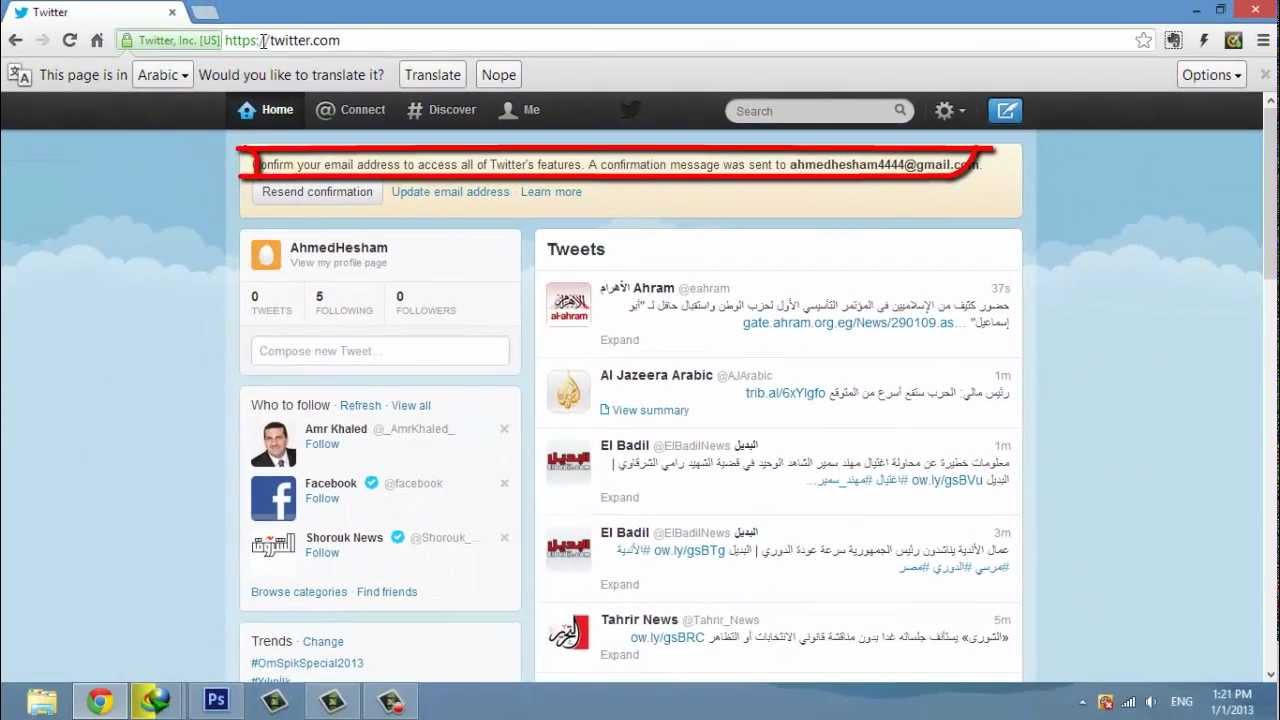1280x720 pixels.
Task: Click the Translate button
Action: point(433,75)
